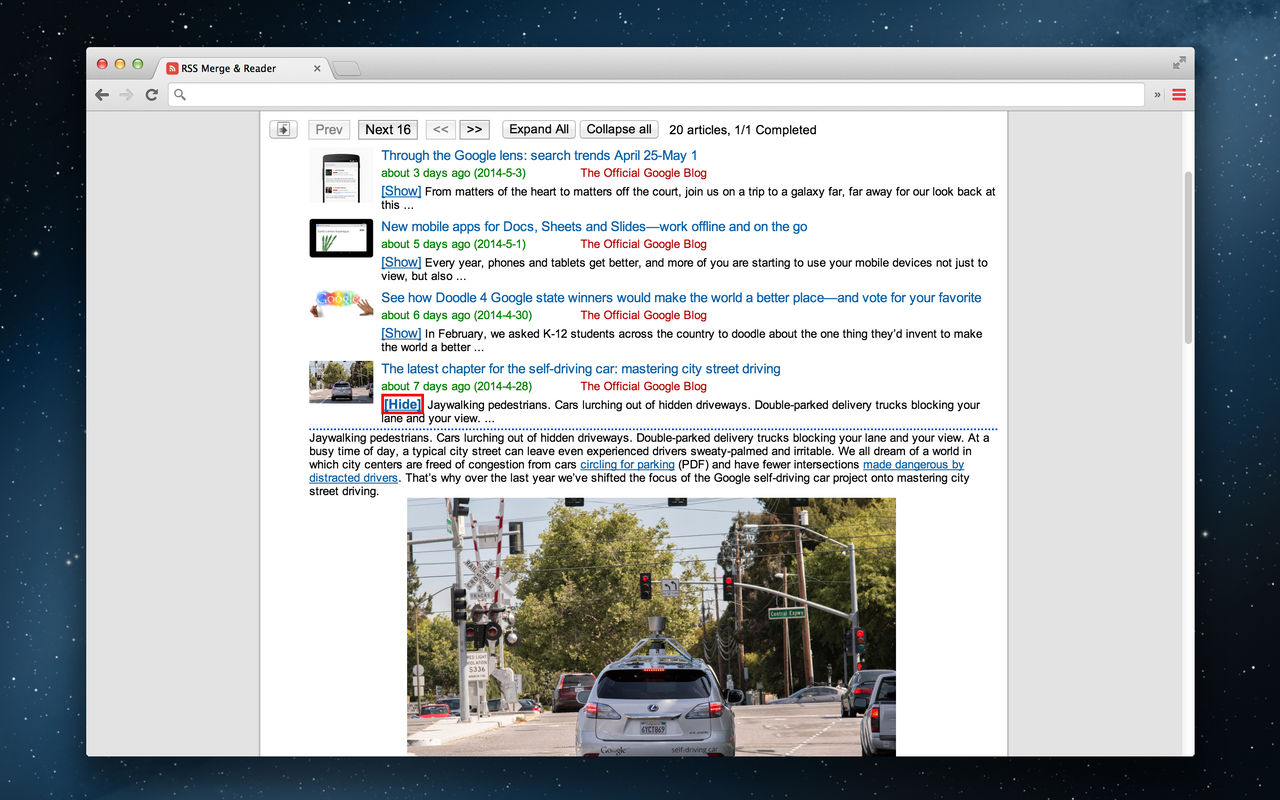Click 'about 3 days ago (2014-5-3)' date
The image size is (1280, 800).
(453, 173)
